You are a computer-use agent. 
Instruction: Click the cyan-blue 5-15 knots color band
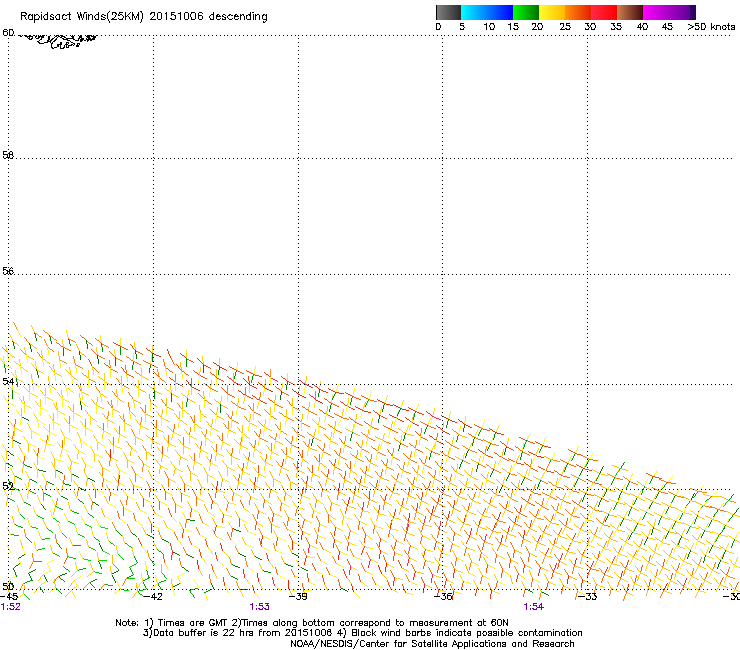[x=487, y=12]
